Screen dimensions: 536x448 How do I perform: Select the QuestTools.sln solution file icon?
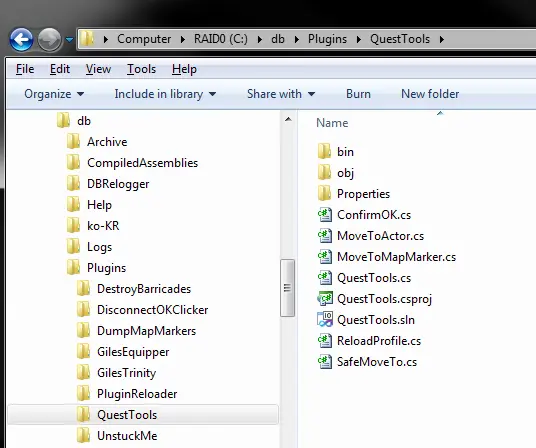[x=324, y=320]
